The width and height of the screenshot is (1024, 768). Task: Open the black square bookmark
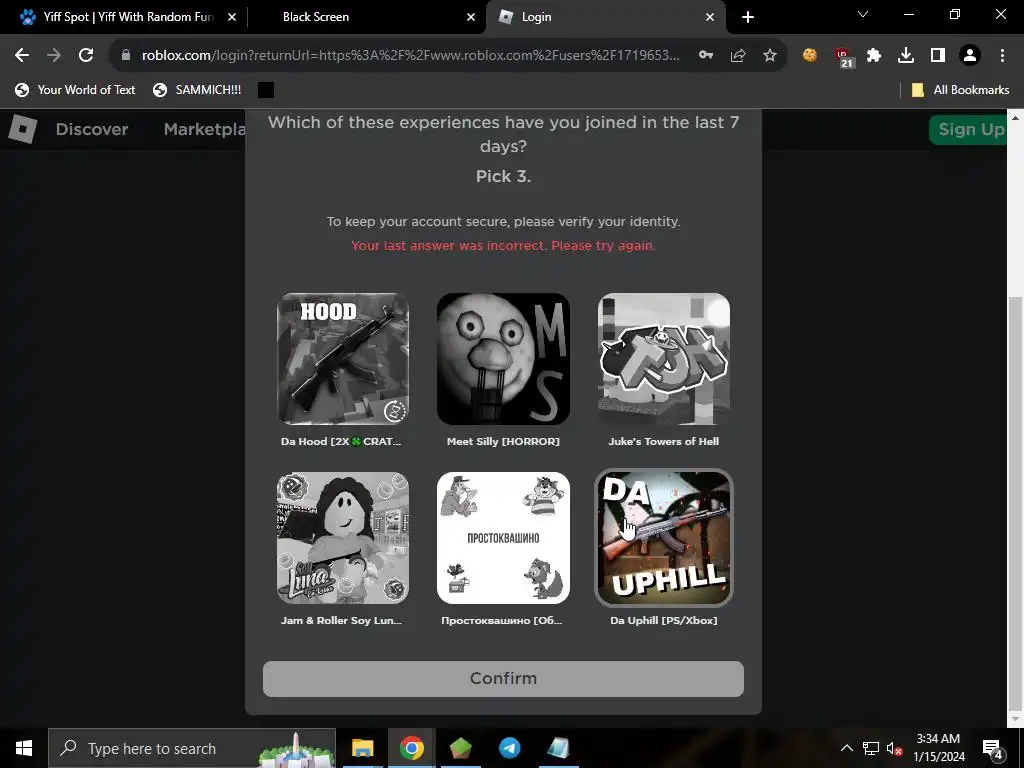pos(266,90)
